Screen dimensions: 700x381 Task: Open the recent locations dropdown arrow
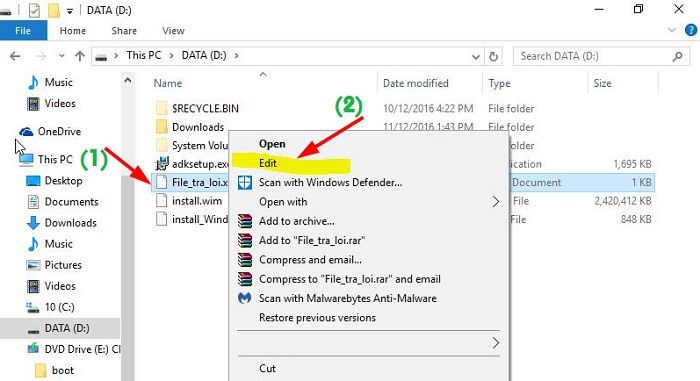coord(62,56)
